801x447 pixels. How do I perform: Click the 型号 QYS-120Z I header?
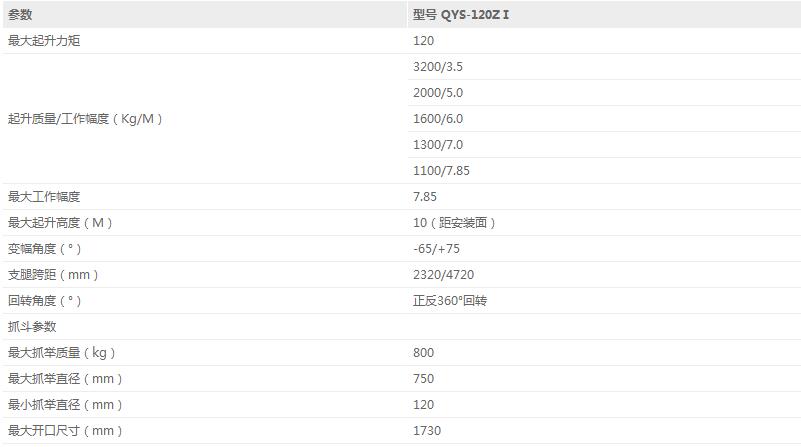click(467, 15)
